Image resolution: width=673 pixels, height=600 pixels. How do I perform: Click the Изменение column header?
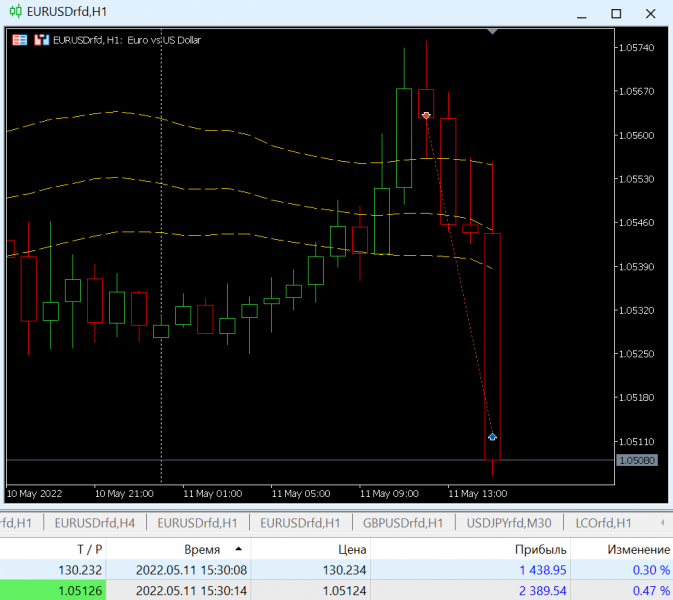[639, 549]
